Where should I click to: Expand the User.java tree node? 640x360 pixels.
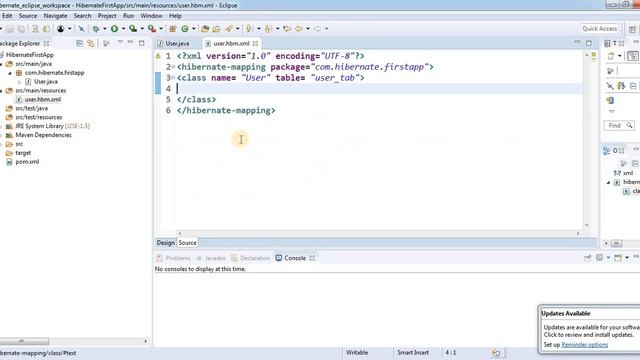tap(19, 82)
